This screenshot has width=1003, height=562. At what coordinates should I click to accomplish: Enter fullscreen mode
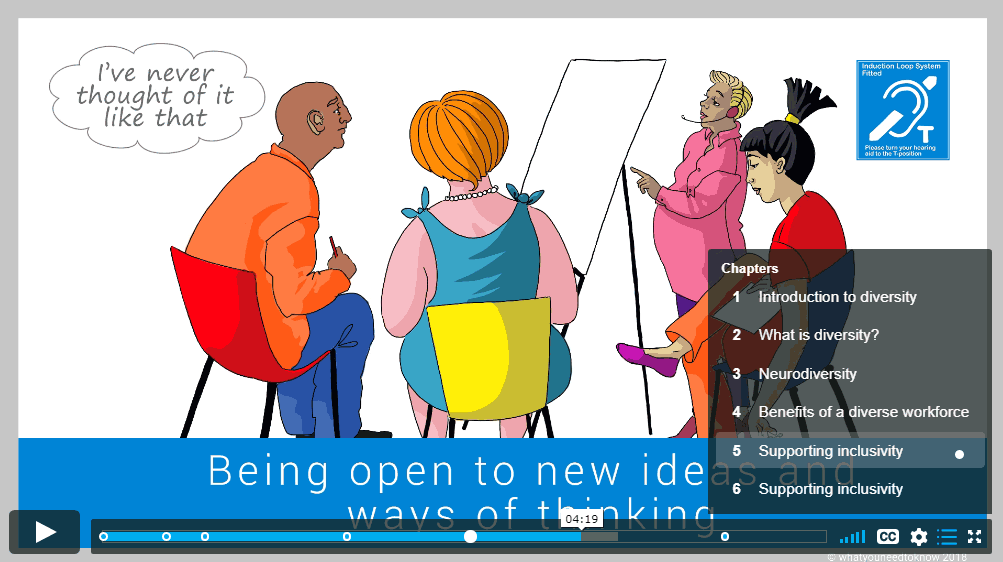click(974, 537)
